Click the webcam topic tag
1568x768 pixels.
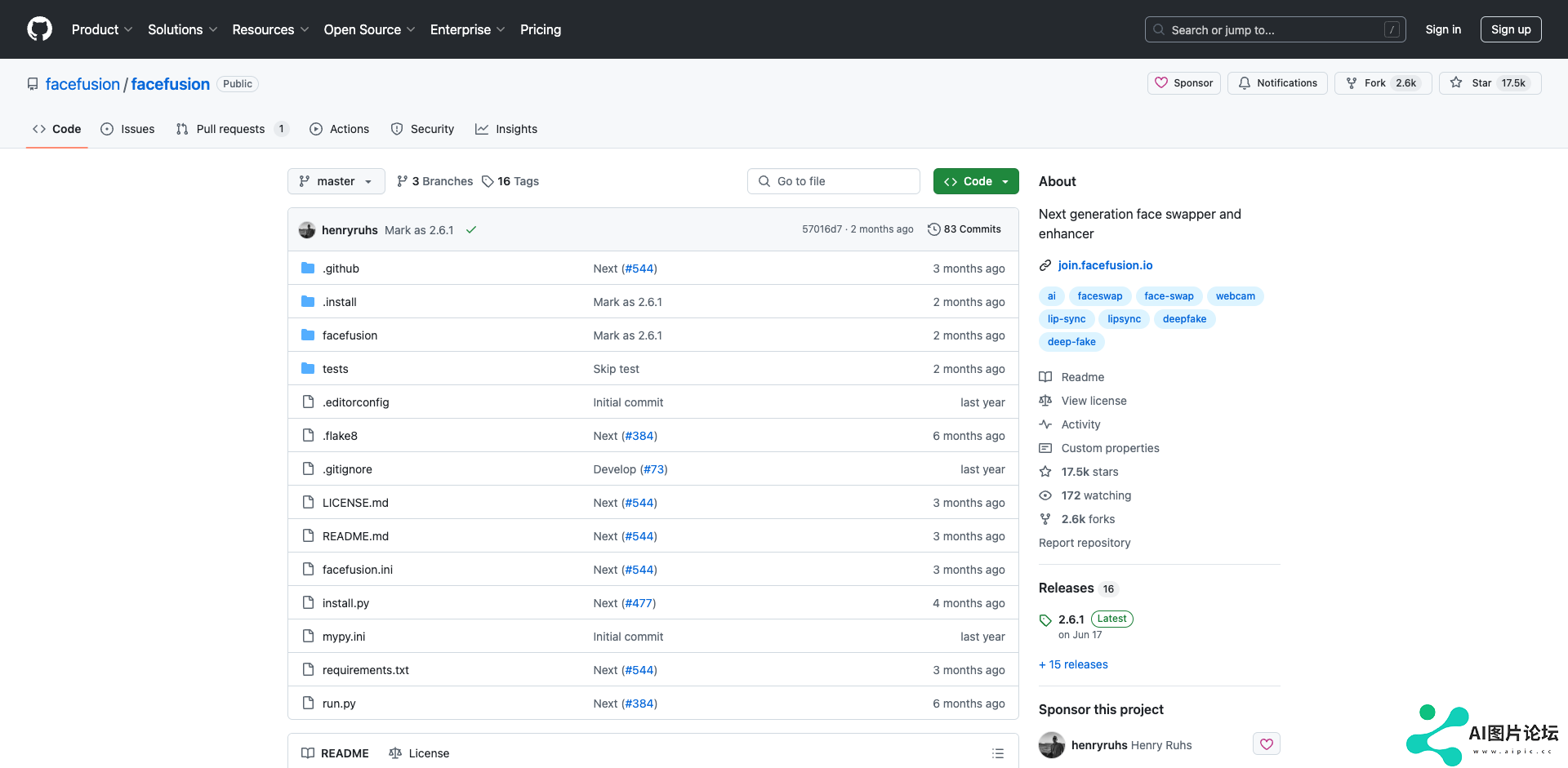[1235, 296]
